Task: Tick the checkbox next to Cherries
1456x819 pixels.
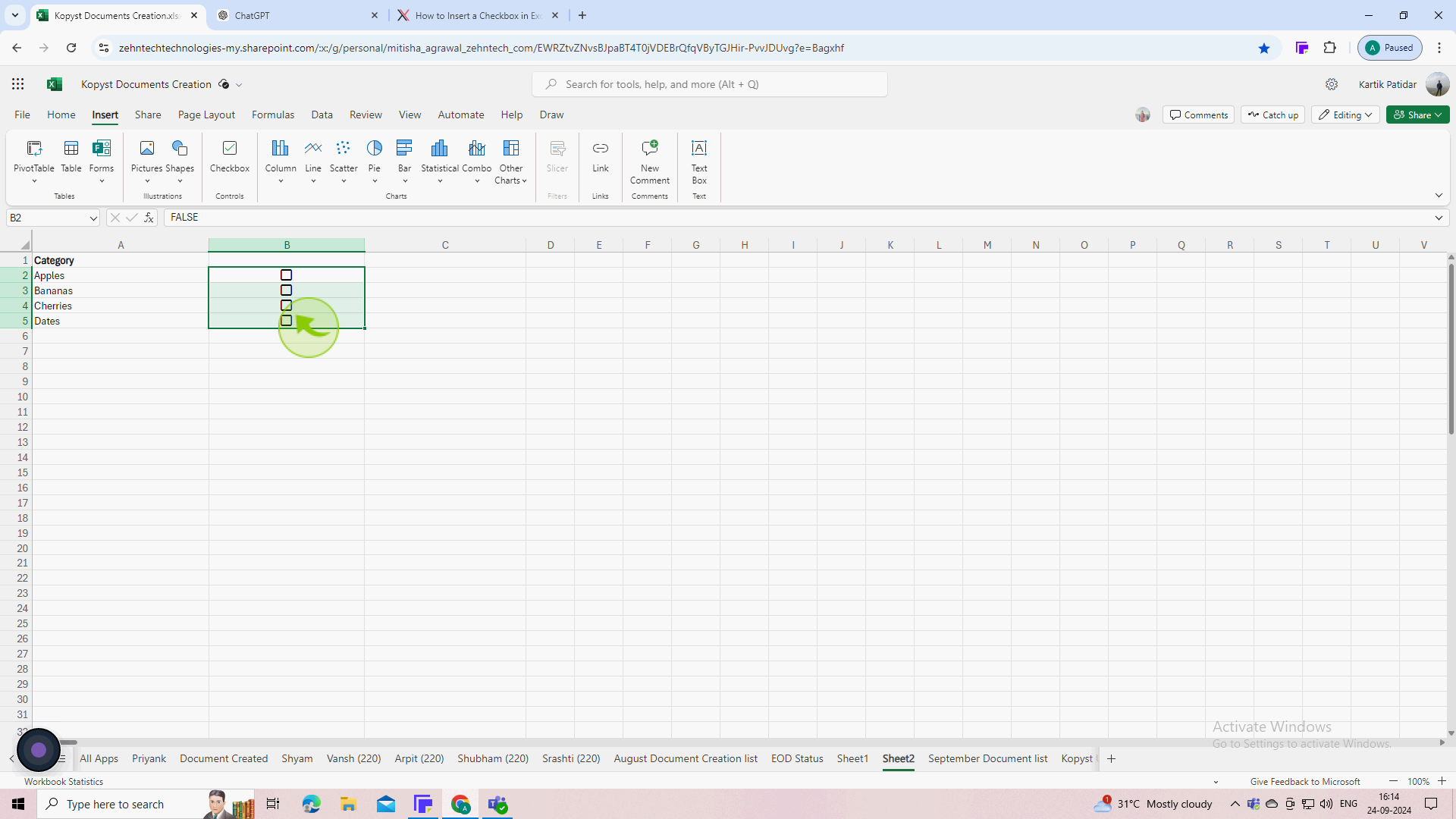Action: click(287, 306)
